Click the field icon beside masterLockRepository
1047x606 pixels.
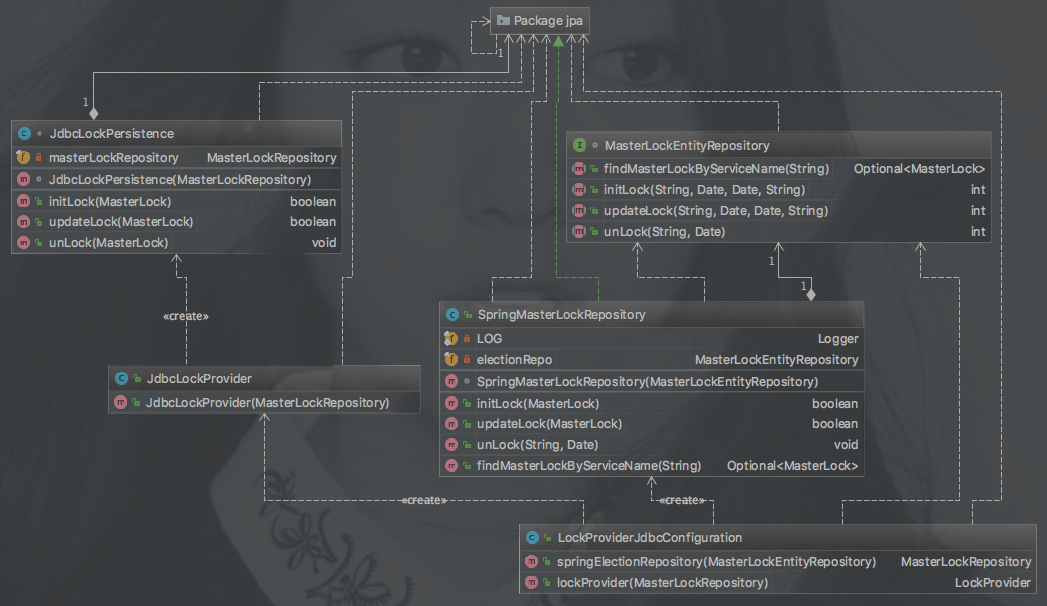[x=24, y=157]
